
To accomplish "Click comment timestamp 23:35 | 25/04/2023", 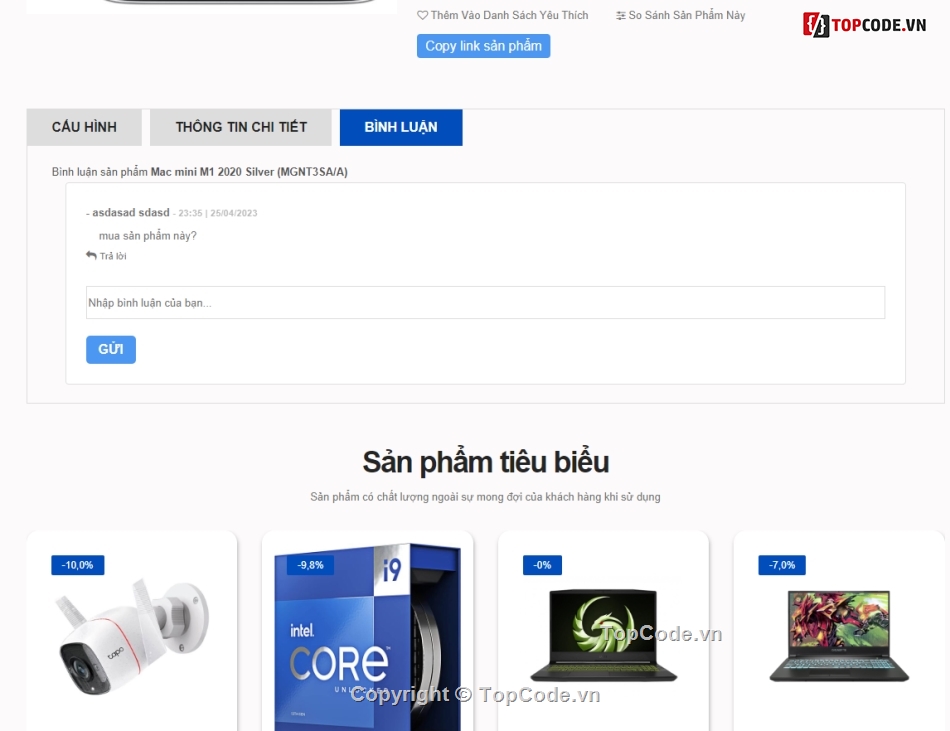I will click(x=218, y=213).
